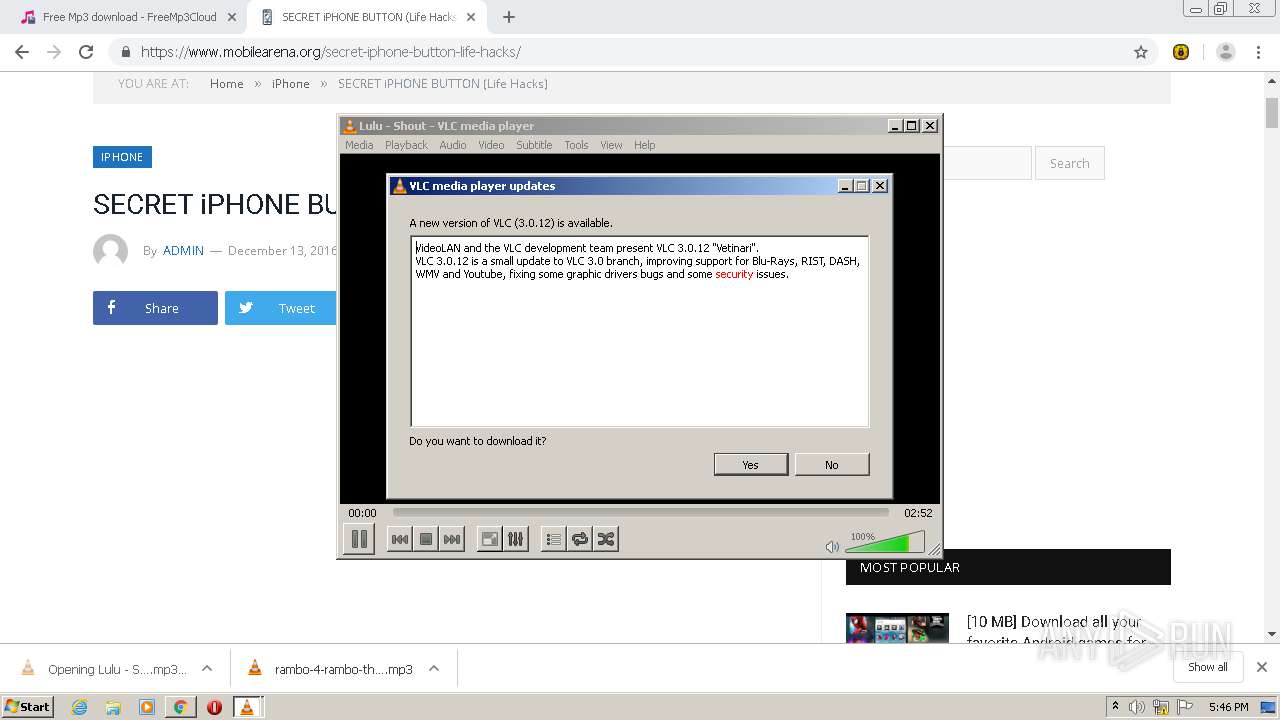Toggle VLC loop mode
This screenshot has height=720, width=1280.
point(579,539)
